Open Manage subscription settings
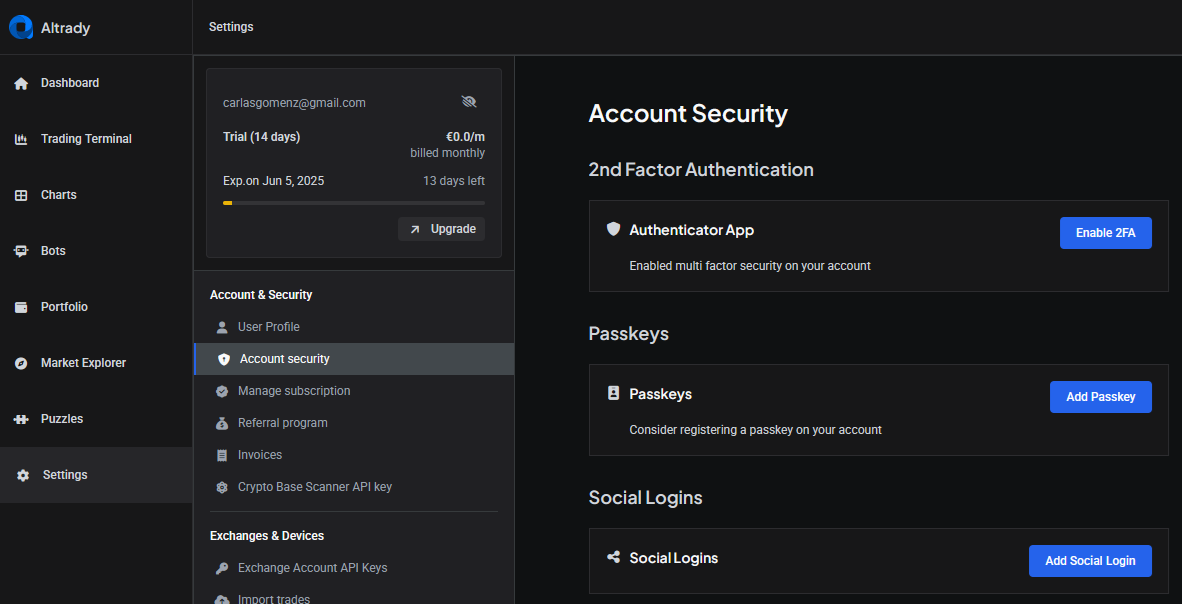The width and height of the screenshot is (1182, 604). 354,391
